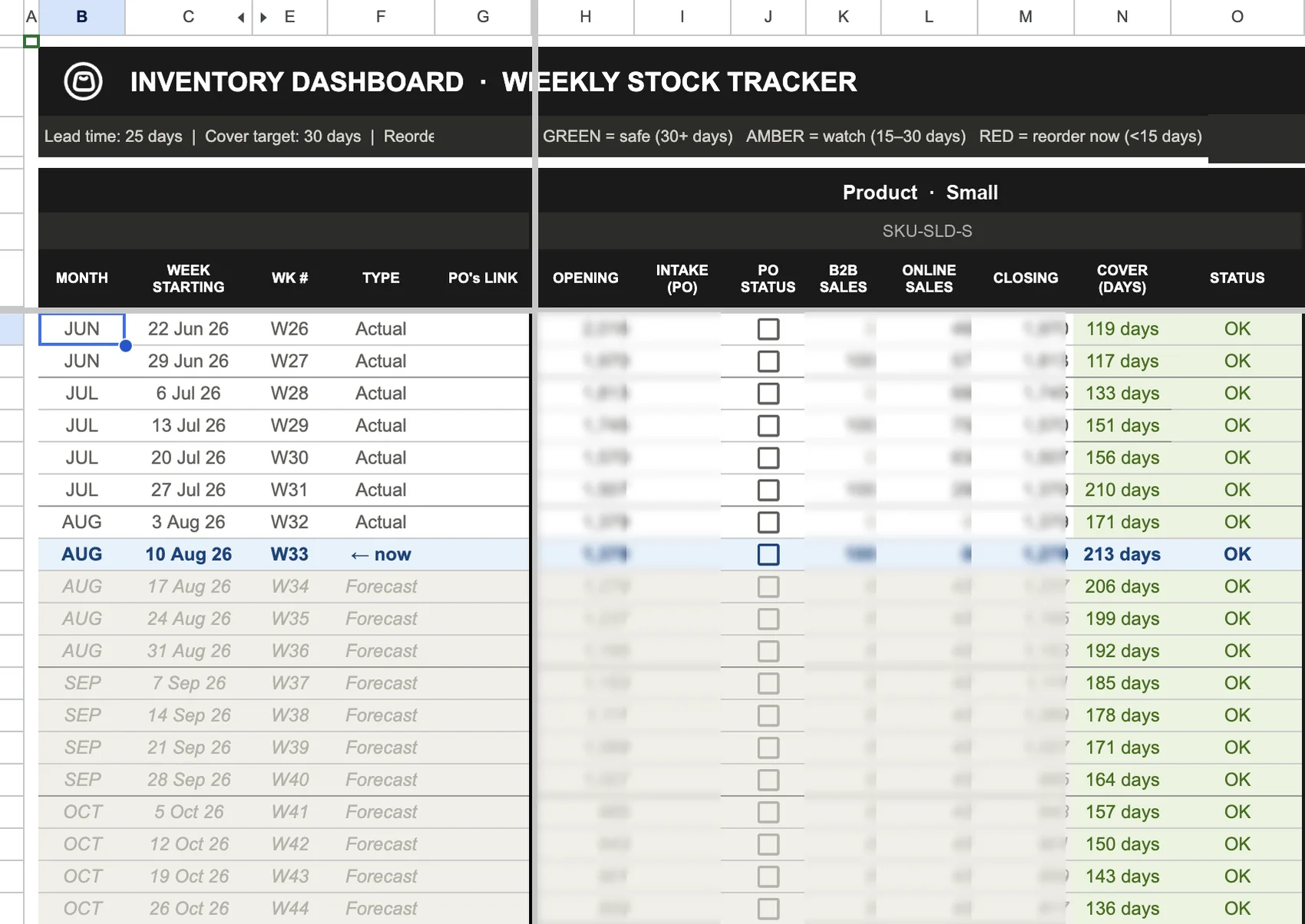Image resolution: width=1305 pixels, height=924 pixels.
Task: Select the '27 Jul 26' week cell
Action: [188, 490]
